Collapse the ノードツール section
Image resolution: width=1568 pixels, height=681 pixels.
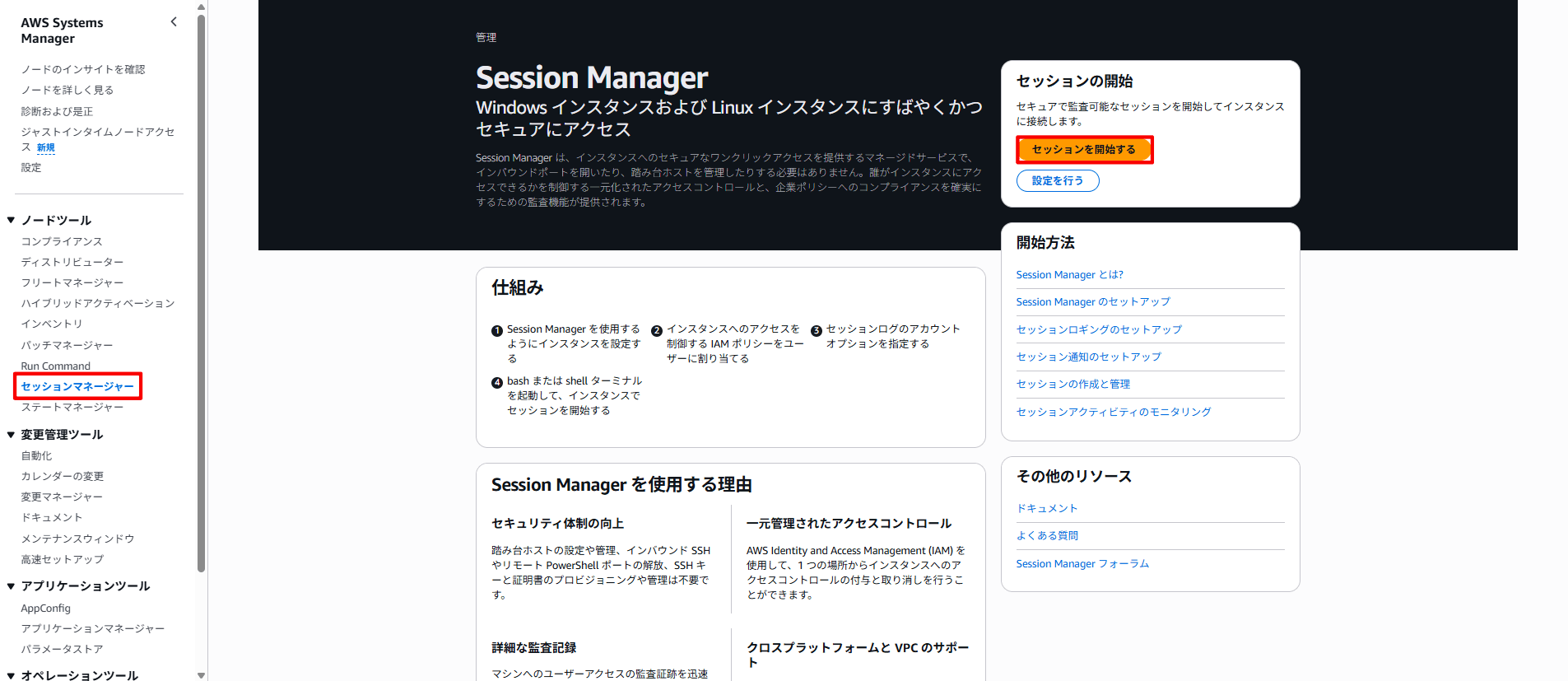point(11,220)
